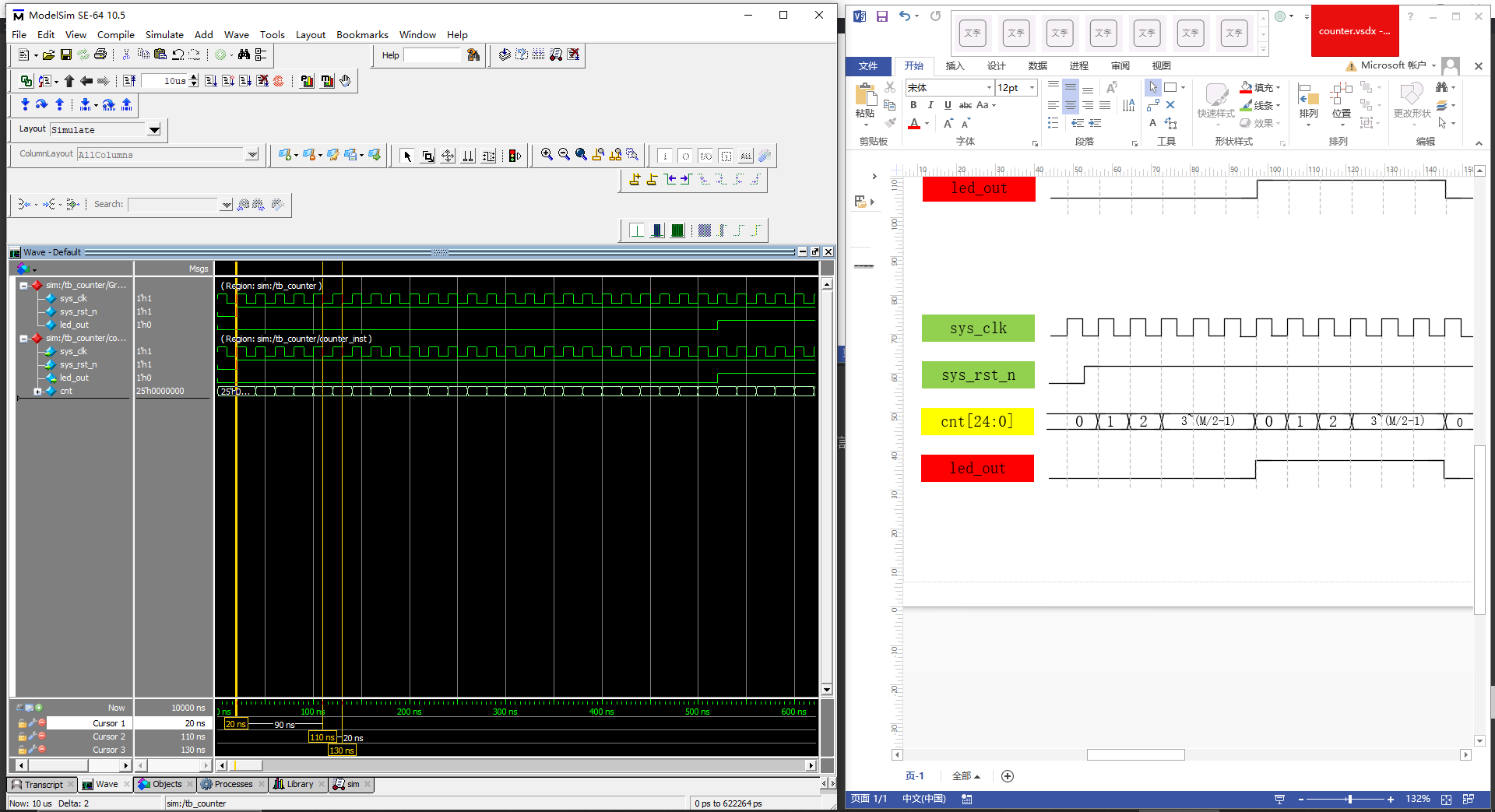Click the Zoom Full icon in wave toolbar
1495x812 pixels.
(x=581, y=155)
